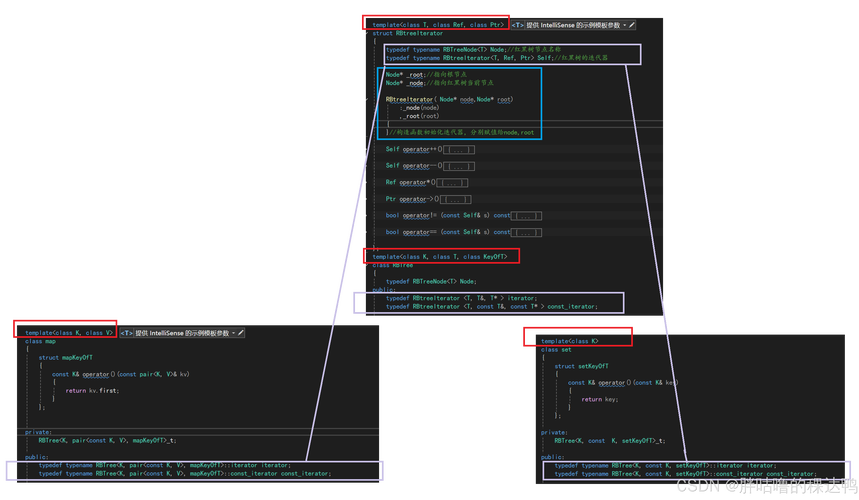Click the RBTree const_iterator typedef line

[x=491, y=307]
